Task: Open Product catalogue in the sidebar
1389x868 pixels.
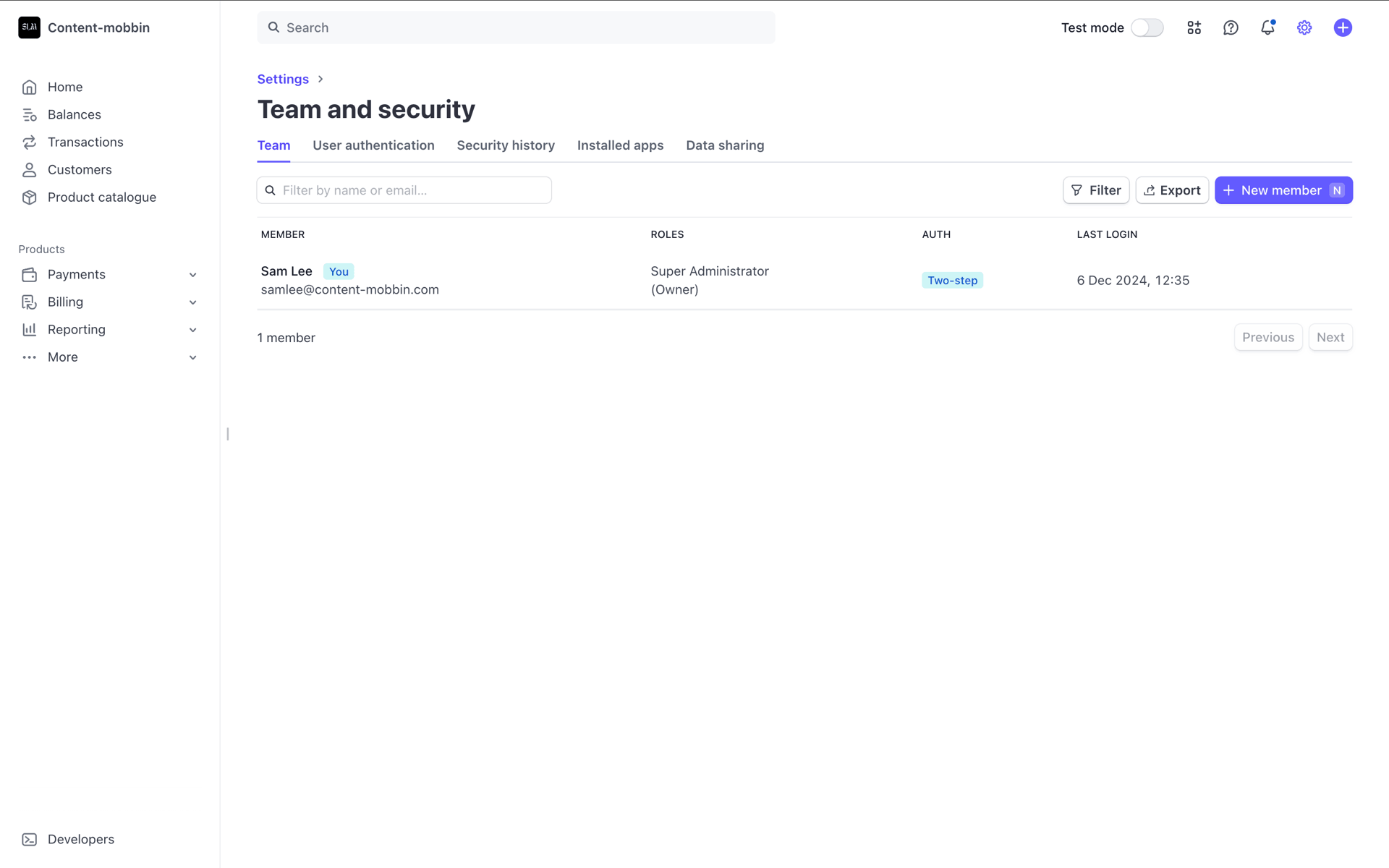Action: (101, 197)
